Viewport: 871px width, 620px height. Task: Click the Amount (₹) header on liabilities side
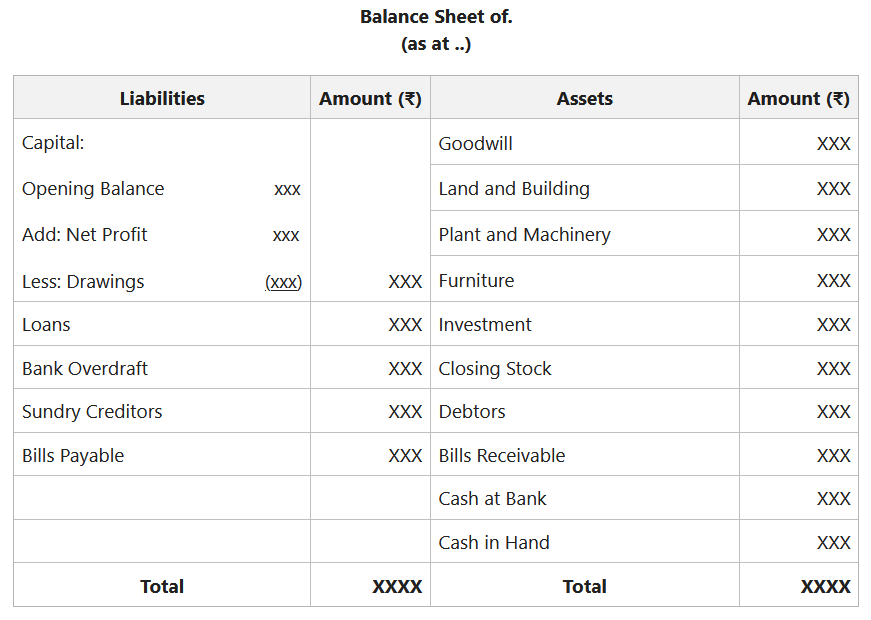point(370,98)
